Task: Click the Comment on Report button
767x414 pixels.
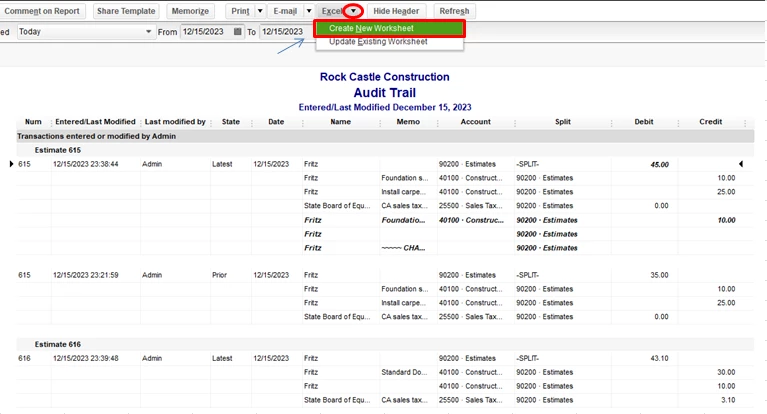Action: point(42,11)
